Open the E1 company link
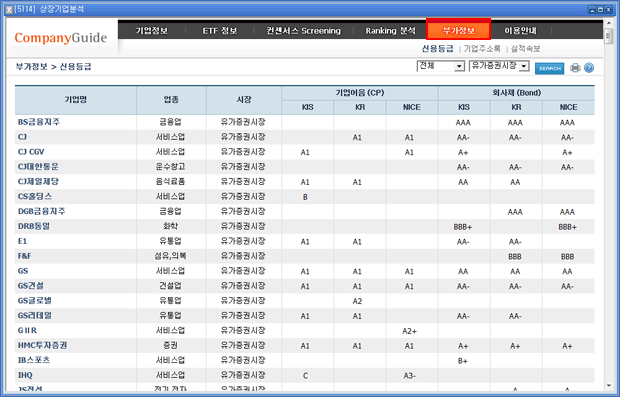 click(22, 241)
